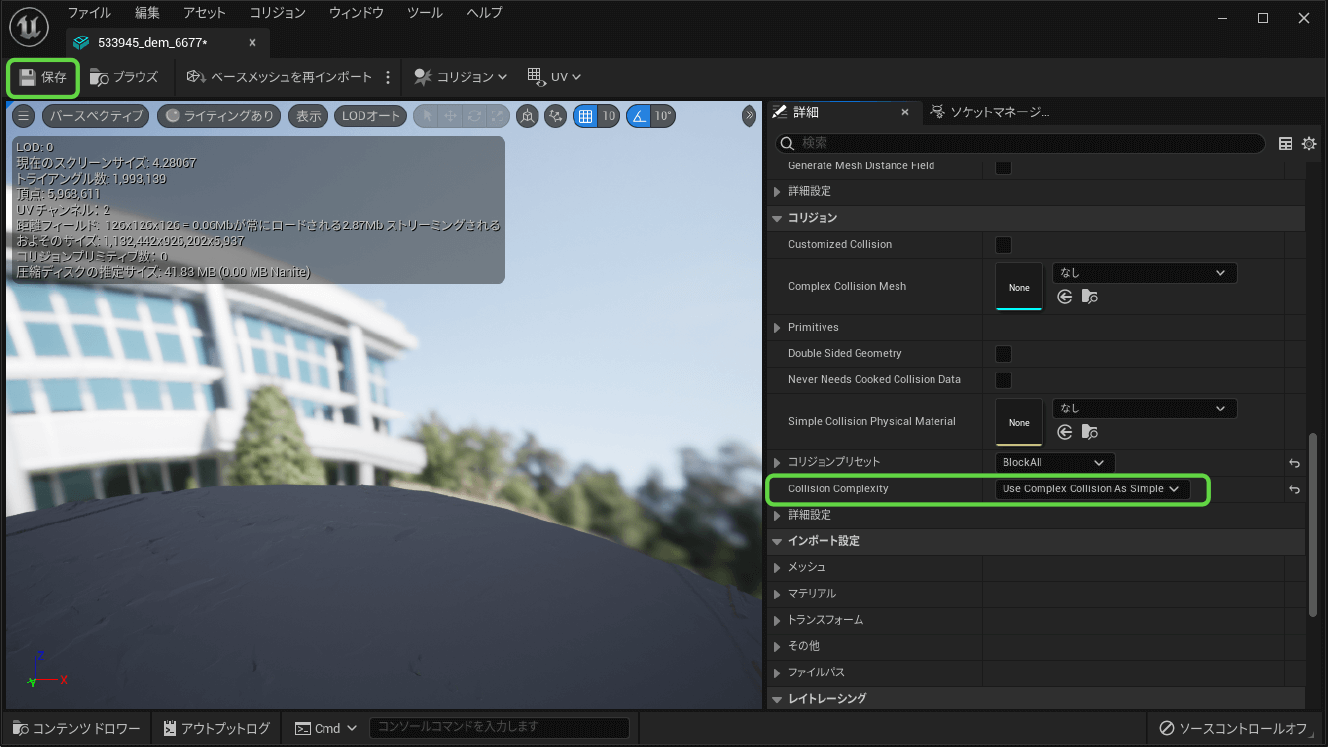Use selected asset for Complex Collision Mesh
The height and width of the screenshot is (747, 1328).
point(1064,297)
